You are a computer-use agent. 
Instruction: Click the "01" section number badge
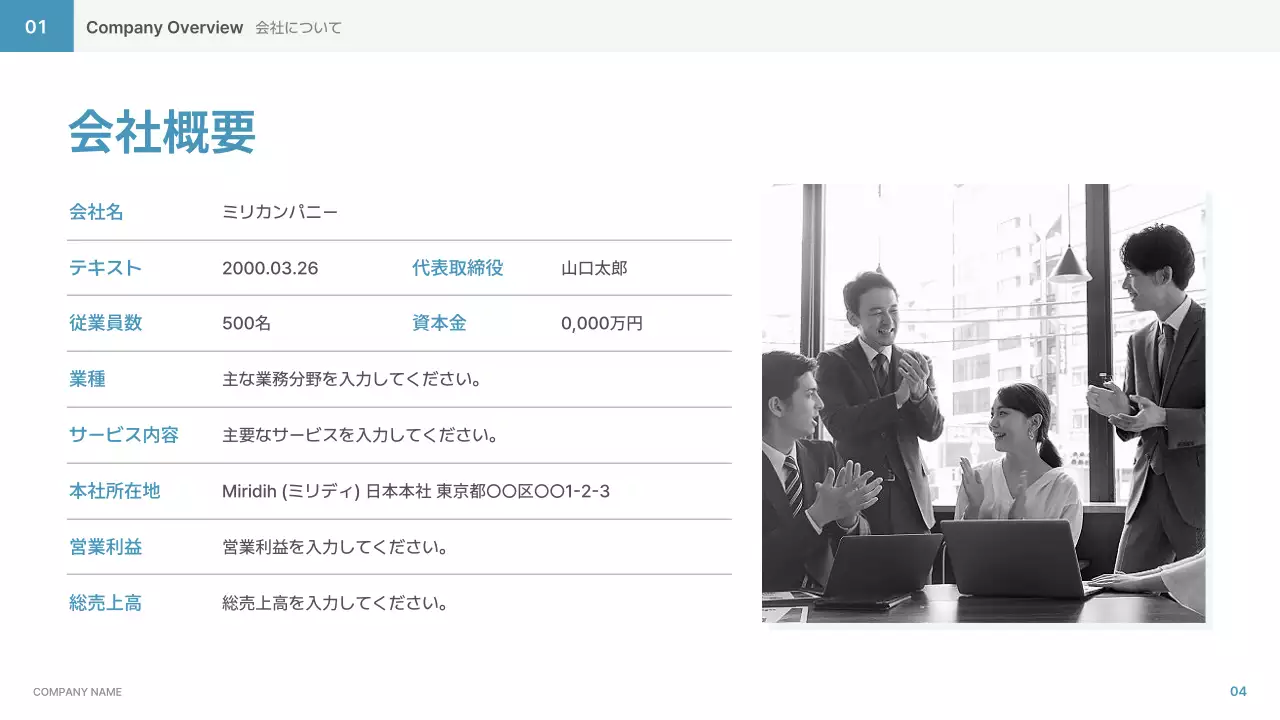36,27
